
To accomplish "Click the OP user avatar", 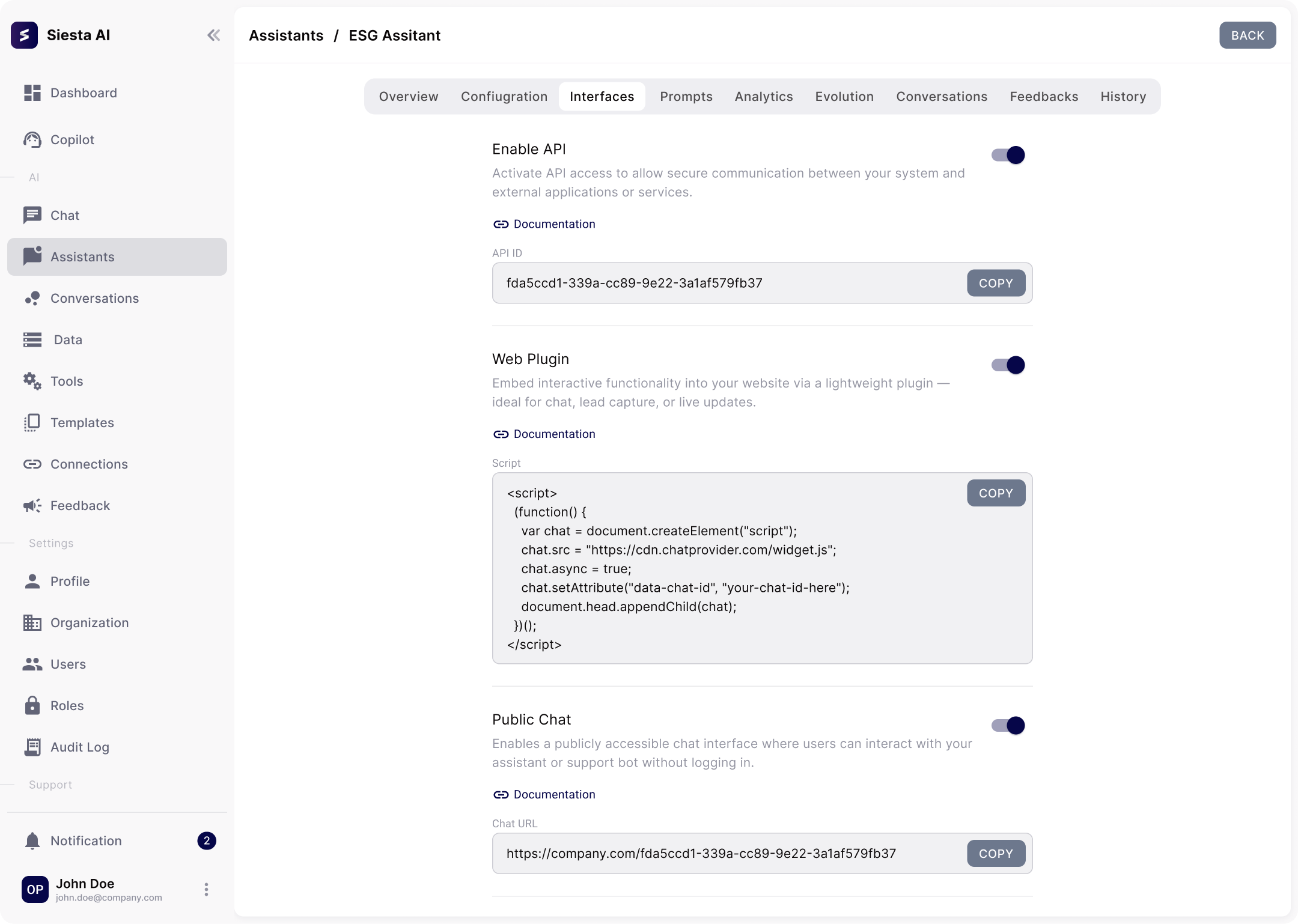I will point(35,889).
